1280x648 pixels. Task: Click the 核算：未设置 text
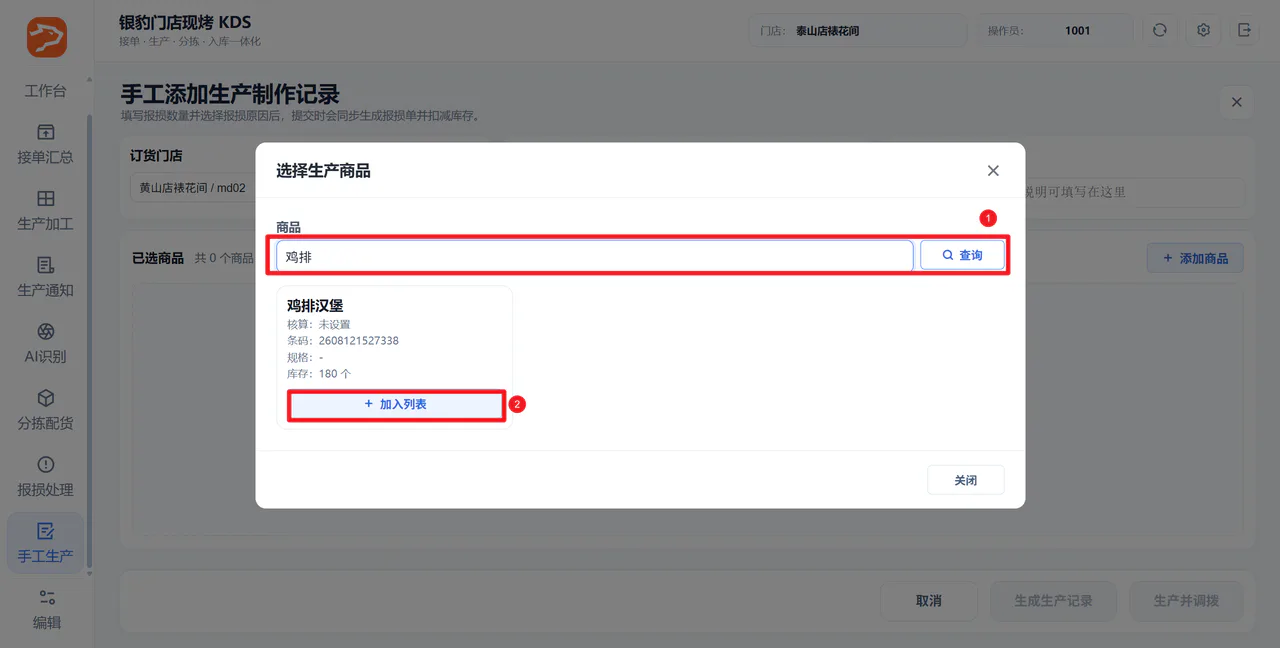click(319, 325)
